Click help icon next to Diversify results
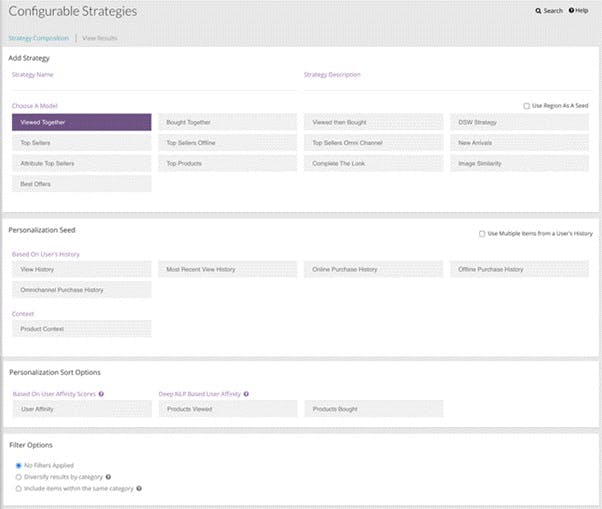602x509 pixels. click(x=108, y=477)
